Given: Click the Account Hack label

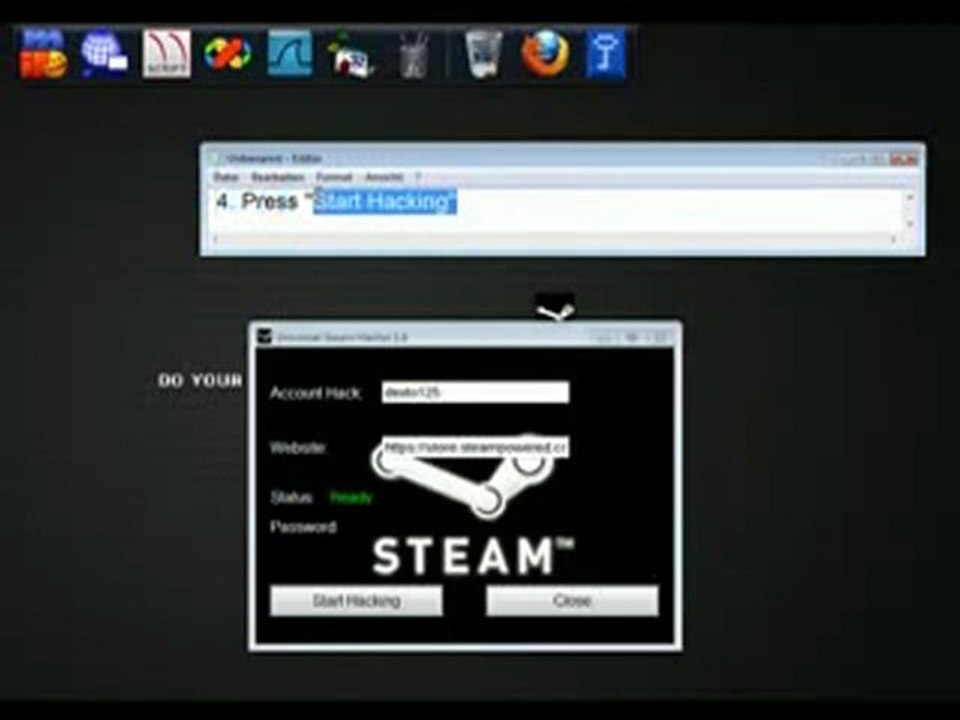Looking at the screenshot, I should coord(315,392).
